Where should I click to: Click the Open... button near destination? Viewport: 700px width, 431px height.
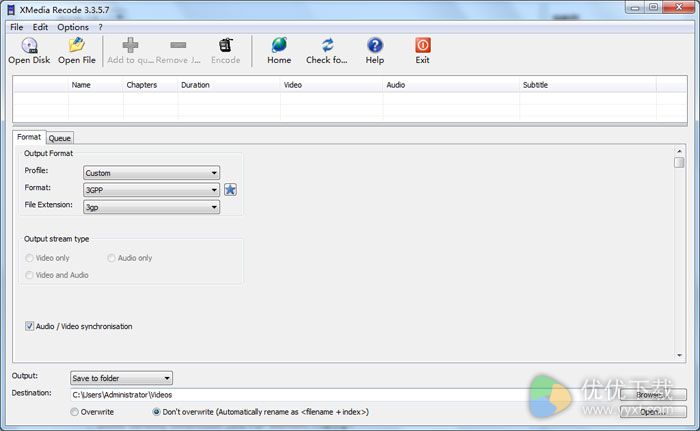coord(653,412)
